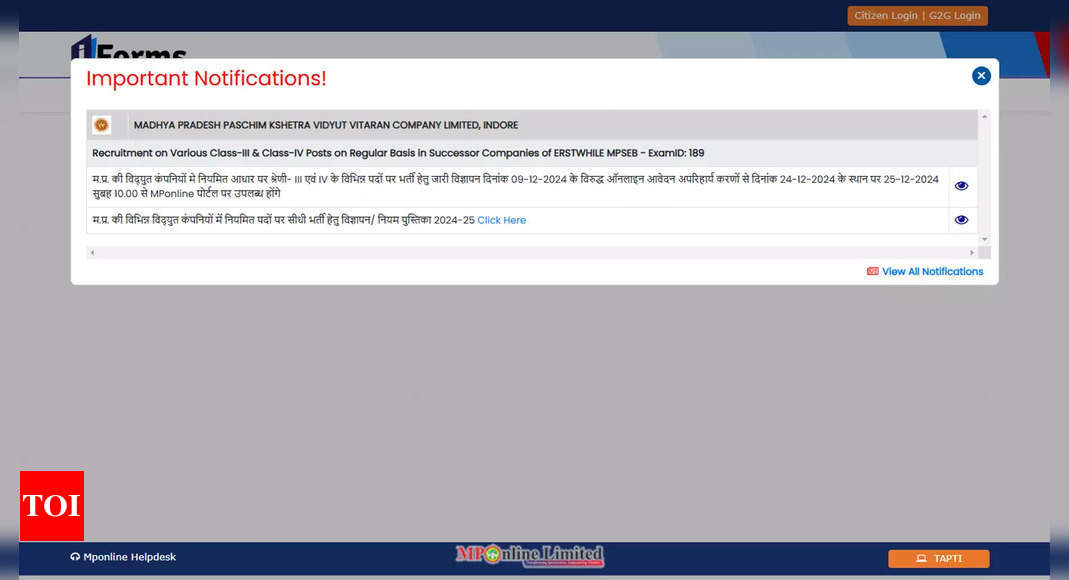This screenshot has height=580, width=1069.
Task: Open Mponline Helpdesk
Action: click(123, 557)
